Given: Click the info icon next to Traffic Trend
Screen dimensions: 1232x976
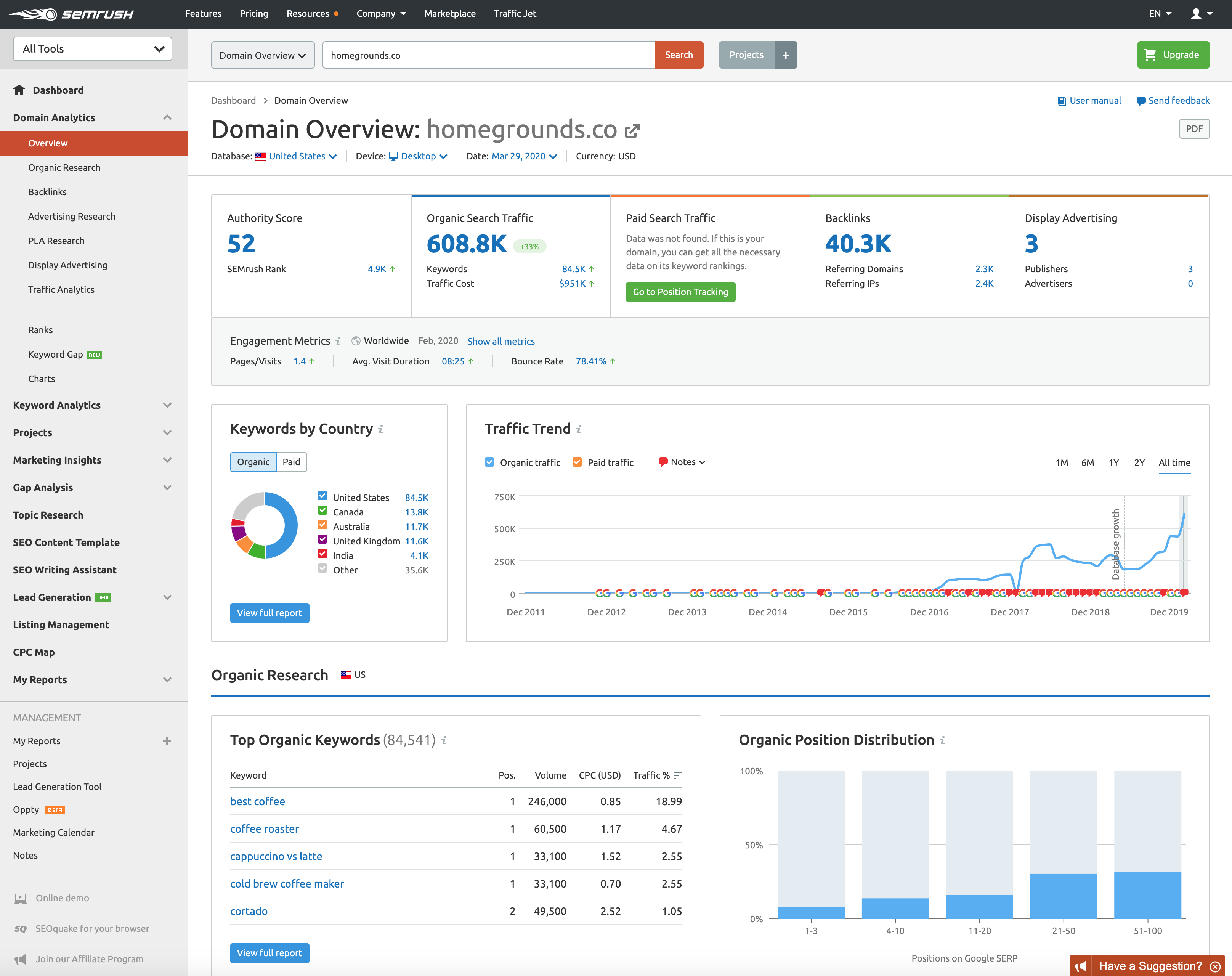Looking at the screenshot, I should [579, 429].
